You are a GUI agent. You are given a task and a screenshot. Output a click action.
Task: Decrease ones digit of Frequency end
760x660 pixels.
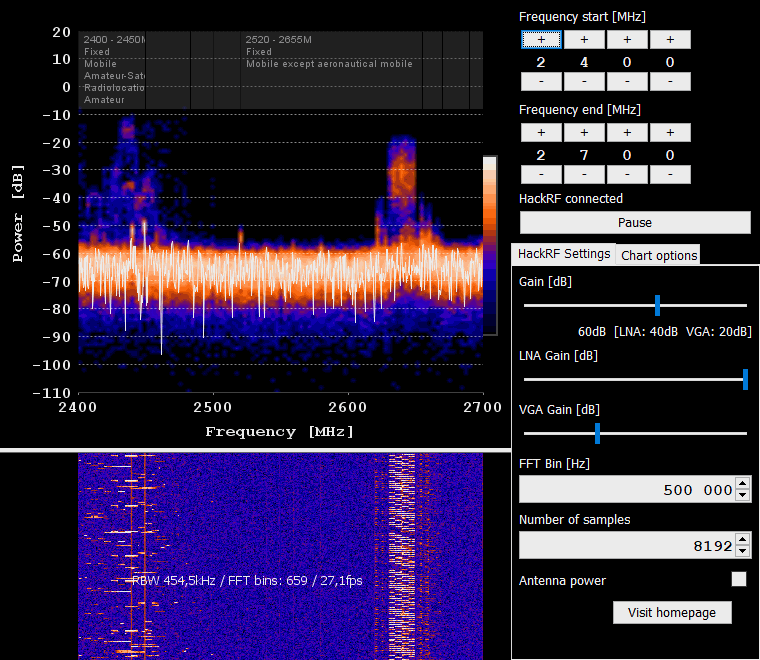pyautogui.click(x=670, y=174)
